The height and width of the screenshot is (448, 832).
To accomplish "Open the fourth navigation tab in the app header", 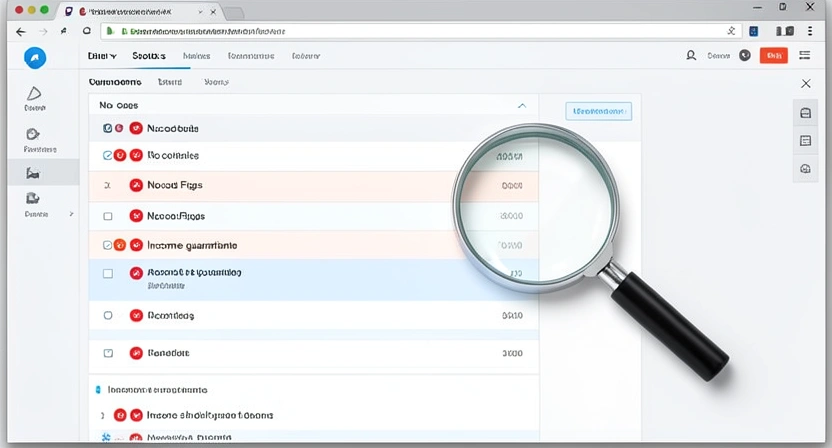I will pyautogui.click(x=251, y=56).
